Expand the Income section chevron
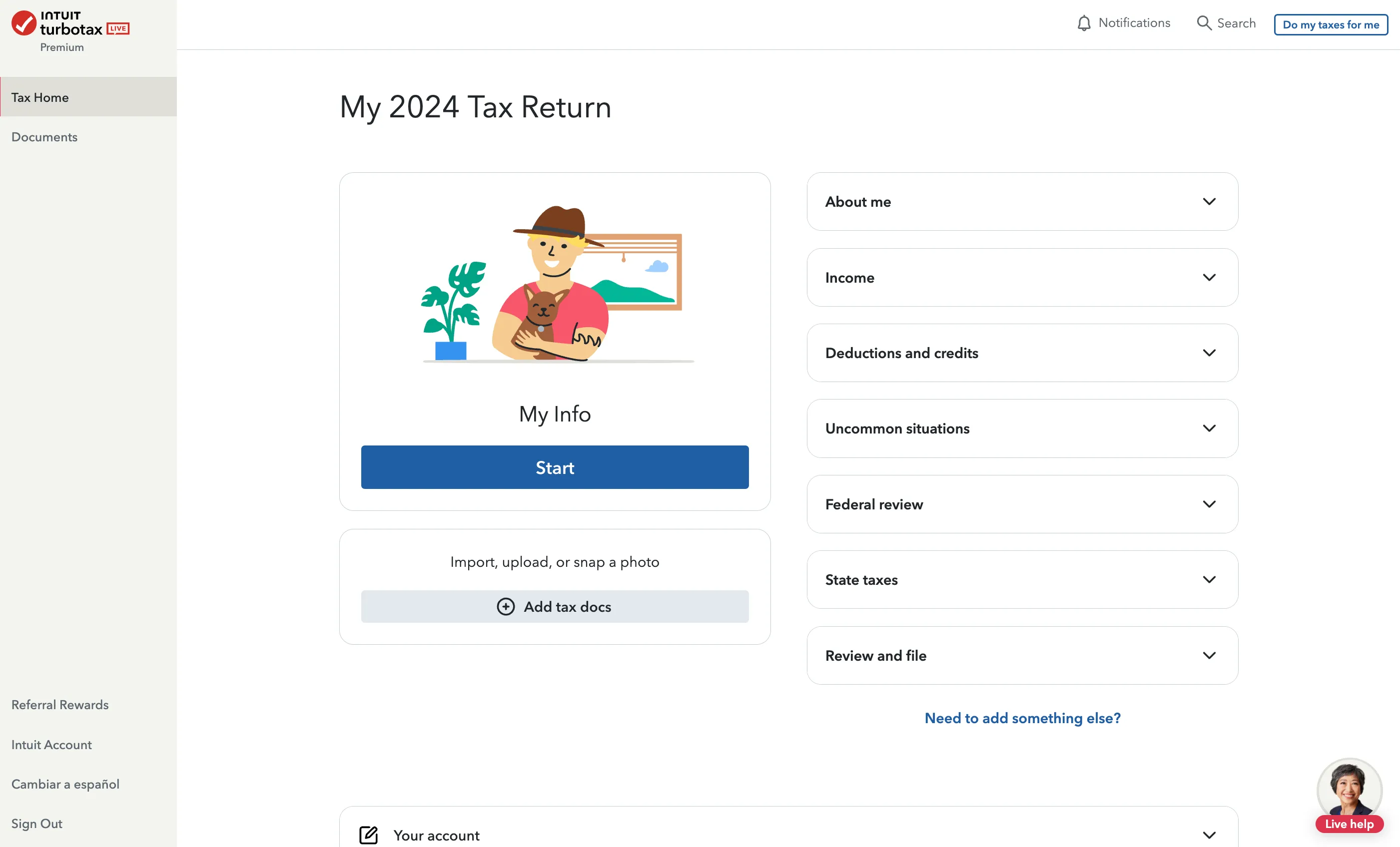This screenshot has height=847, width=1400. pyautogui.click(x=1209, y=277)
